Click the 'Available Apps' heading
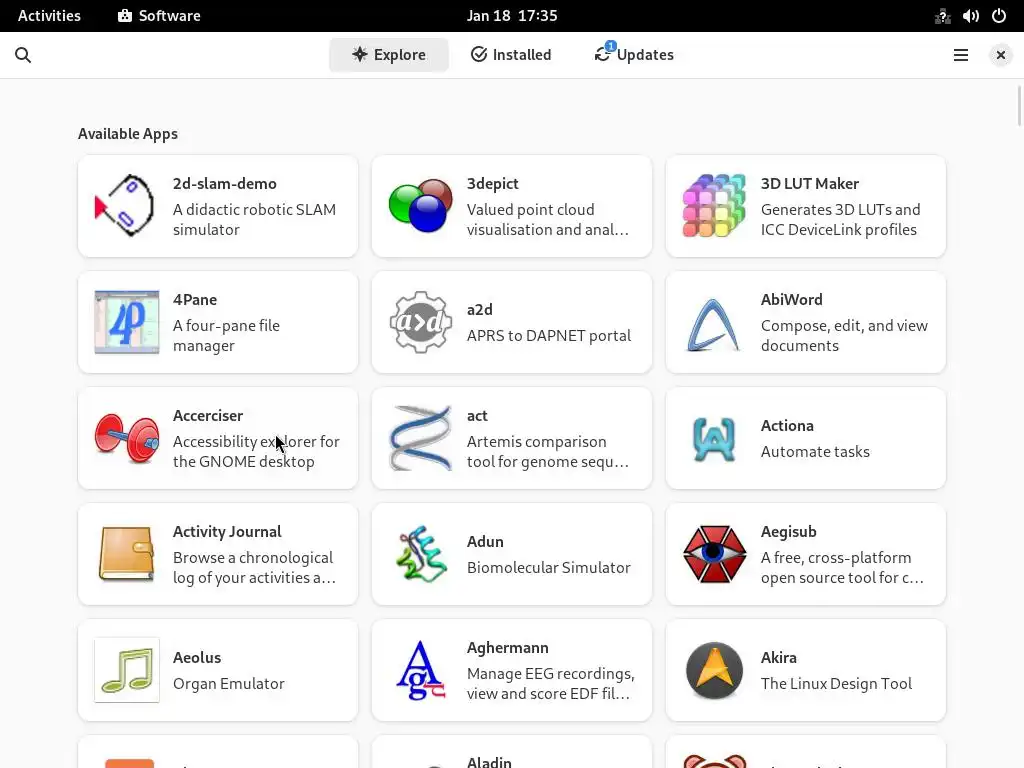 [x=128, y=134]
